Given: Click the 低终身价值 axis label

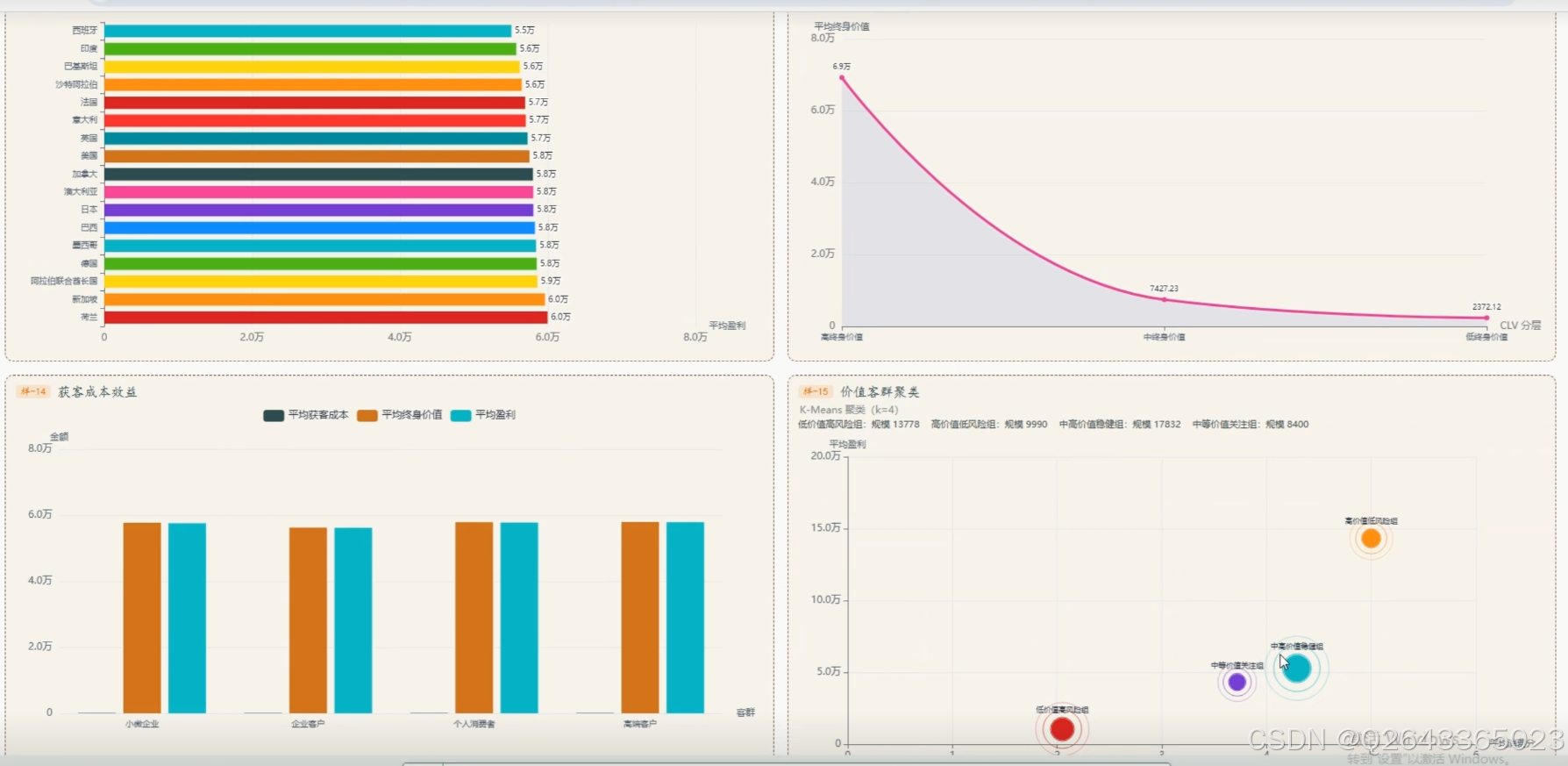Looking at the screenshot, I should (x=1486, y=337).
